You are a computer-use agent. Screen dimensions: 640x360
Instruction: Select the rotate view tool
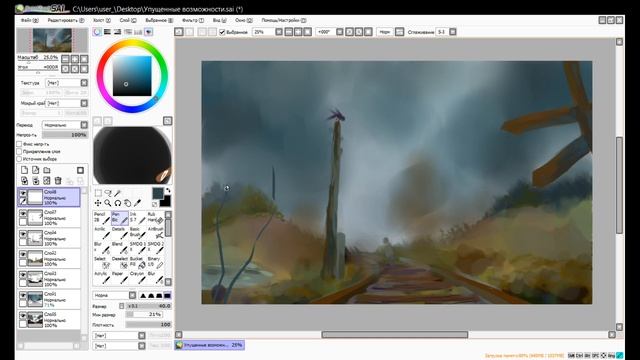click(118, 203)
